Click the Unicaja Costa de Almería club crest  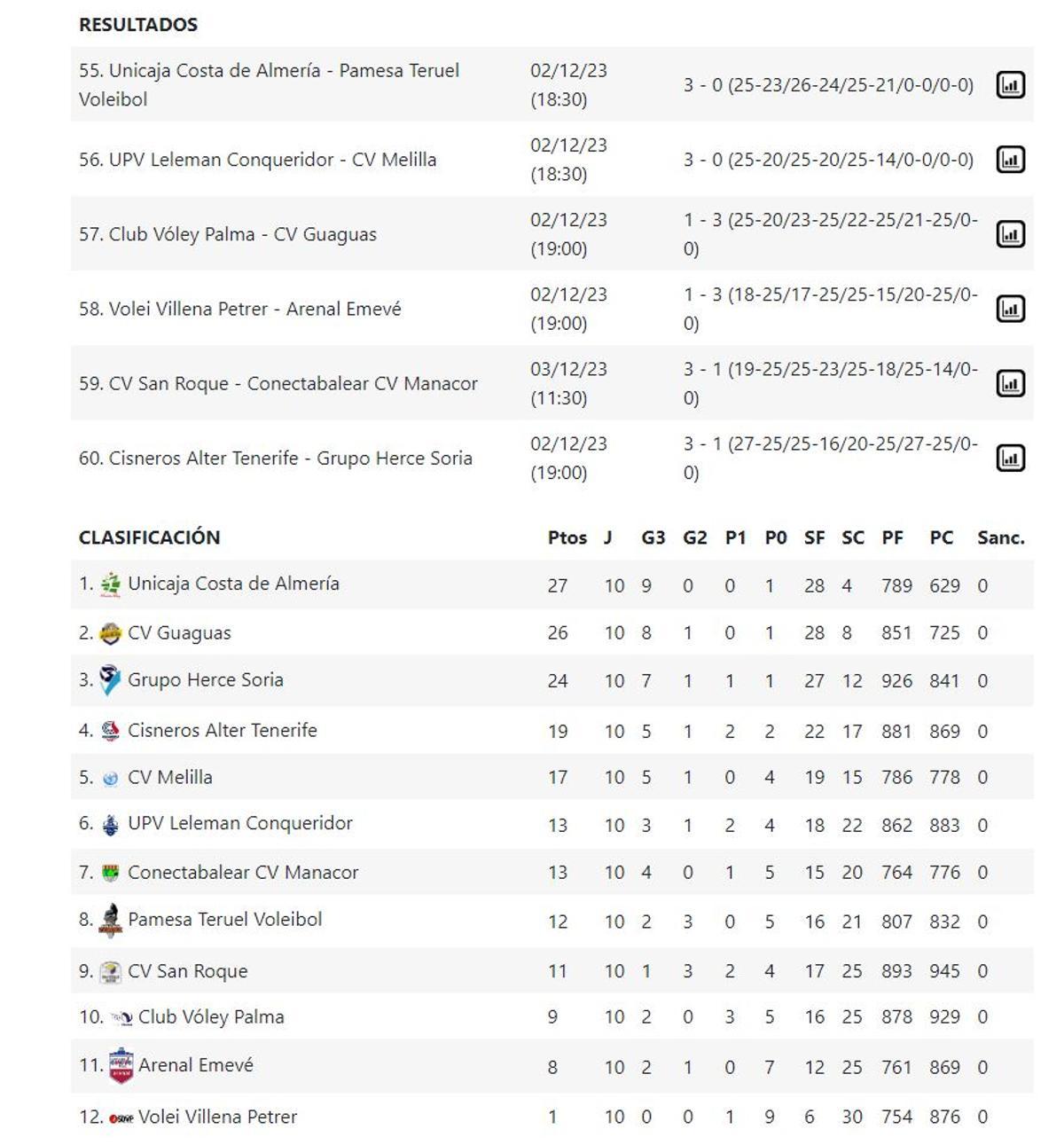point(110,584)
